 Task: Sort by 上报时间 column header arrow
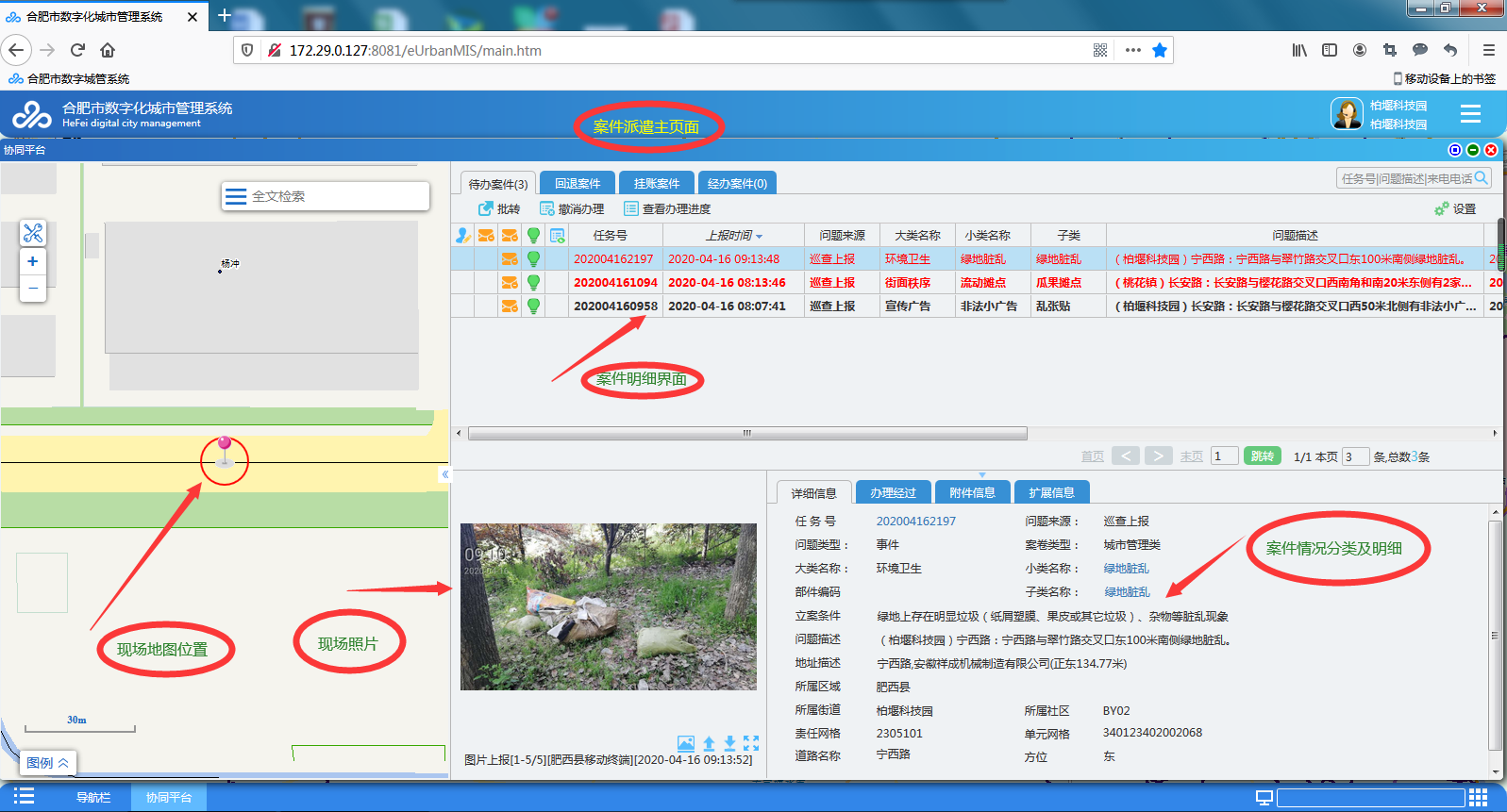(759, 236)
